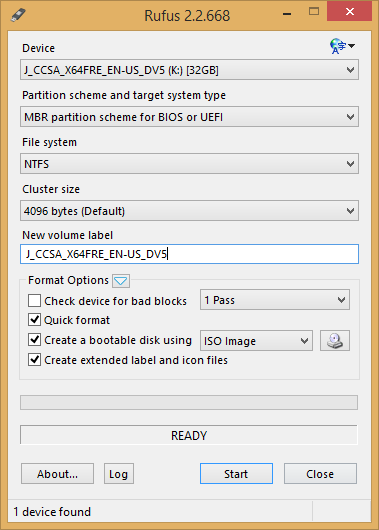
Task: Open the Device dropdown
Action: (189, 70)
